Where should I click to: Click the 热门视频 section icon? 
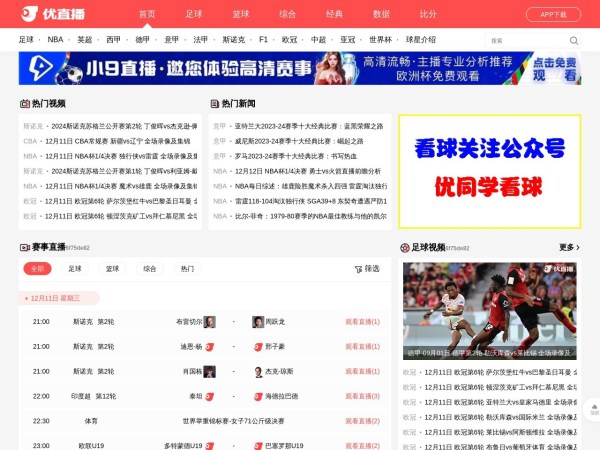click(x=24, y=103)
